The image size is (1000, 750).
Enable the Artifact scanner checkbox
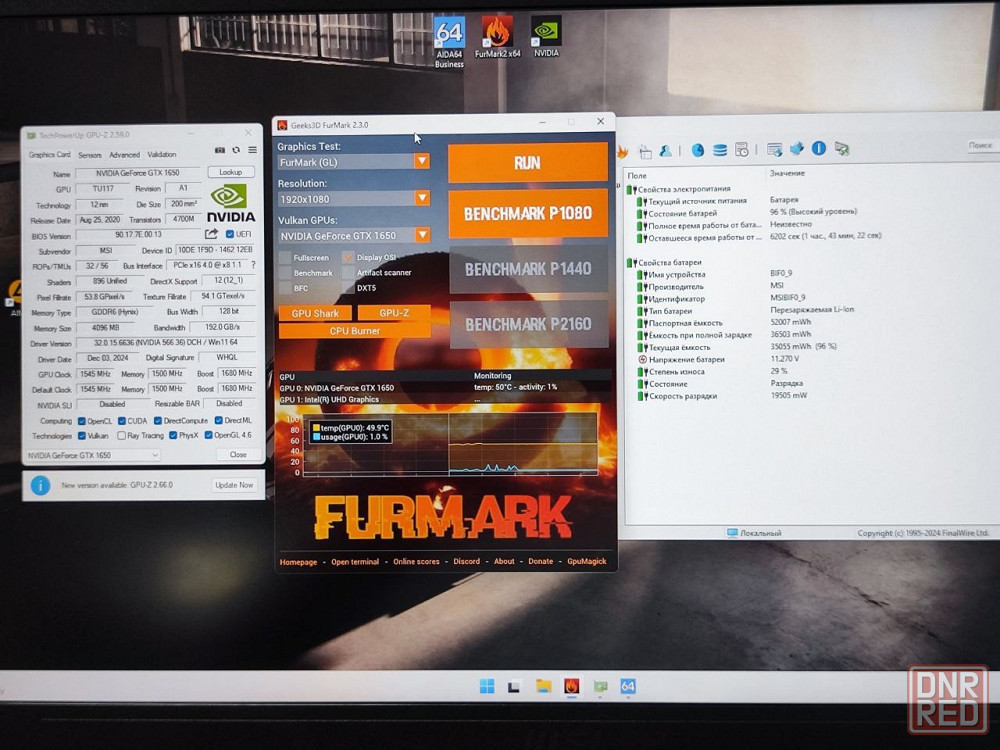(348, 272)
